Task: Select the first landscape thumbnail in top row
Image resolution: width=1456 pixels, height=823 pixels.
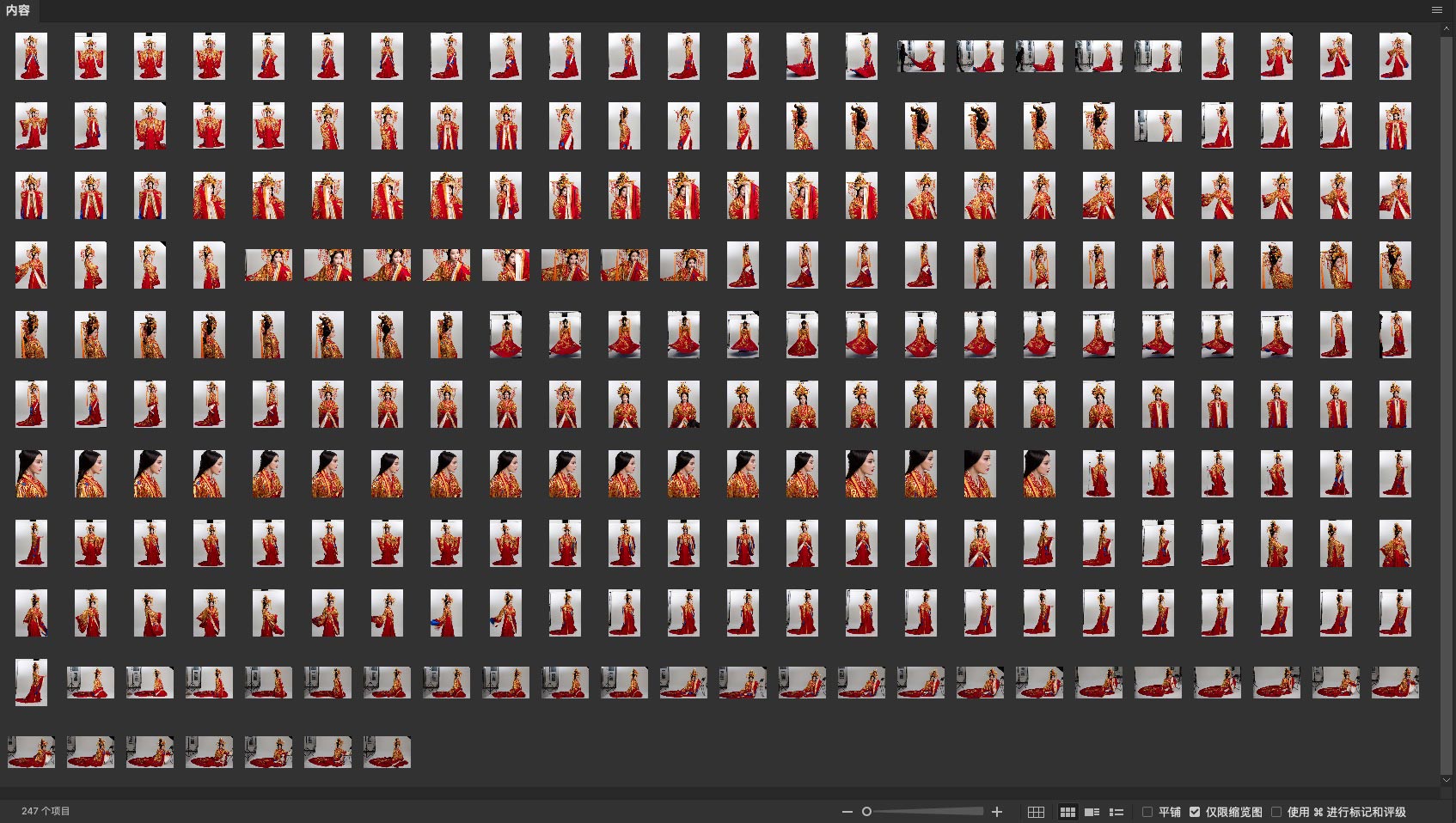Action: pos(921,57)
